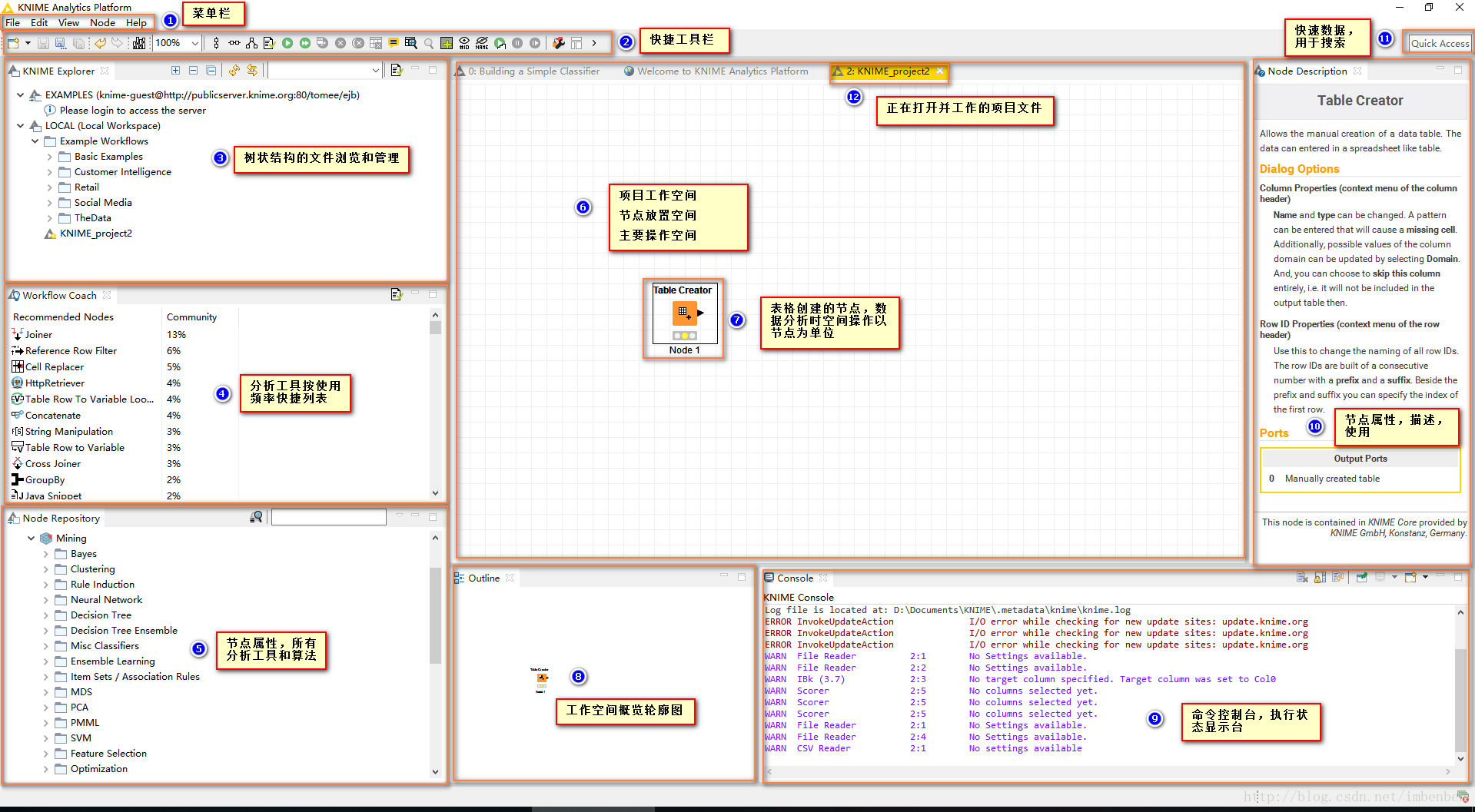Viewport: 1475px width, 812px height.
Task: Show more toolbar items chevron
Action: [594, 43]
